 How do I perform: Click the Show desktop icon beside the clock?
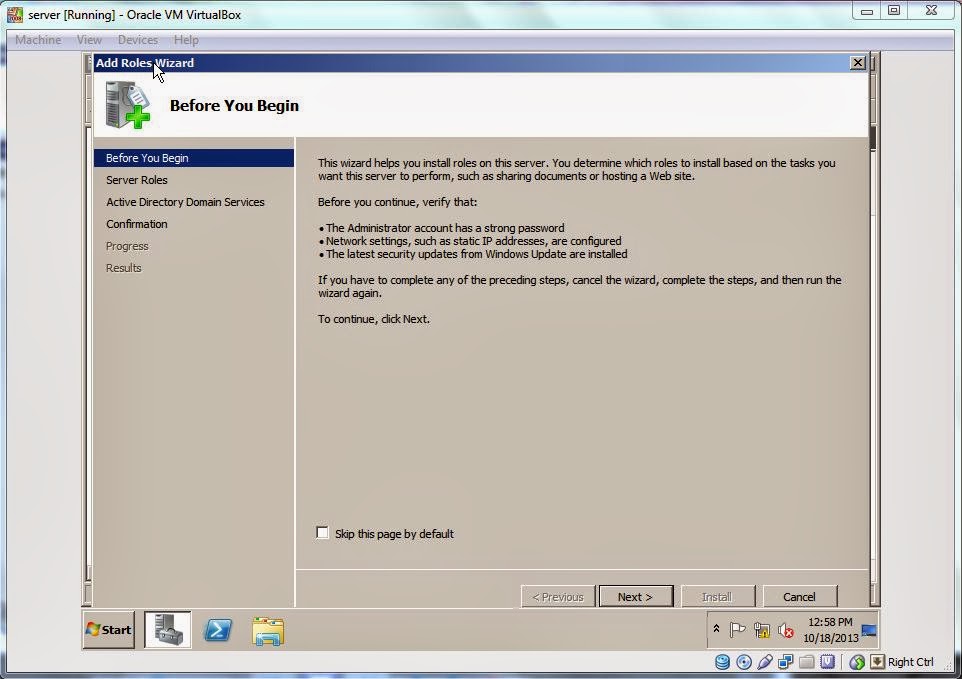point(869,630)
